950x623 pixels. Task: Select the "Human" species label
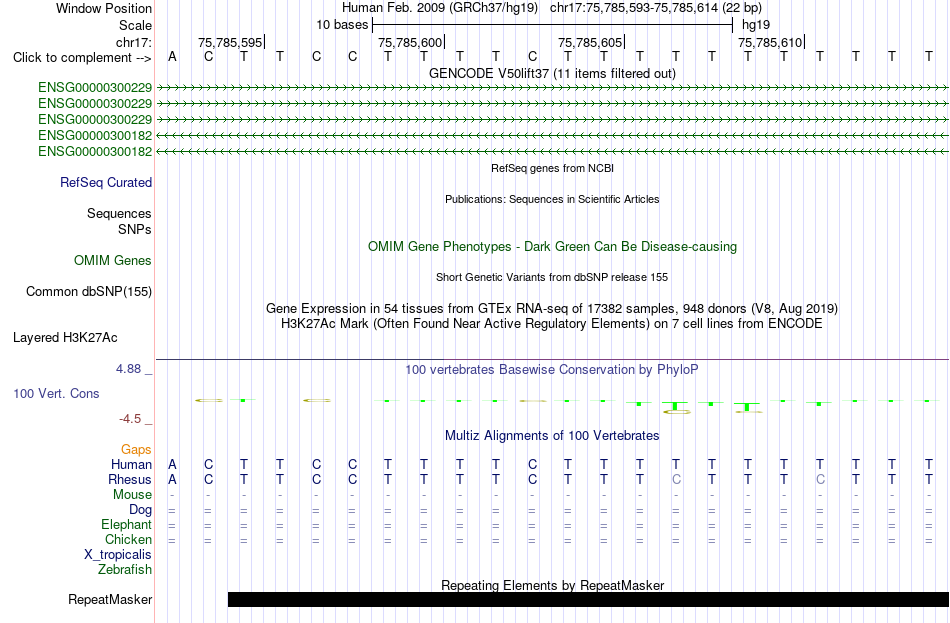[x=131, y=464]
